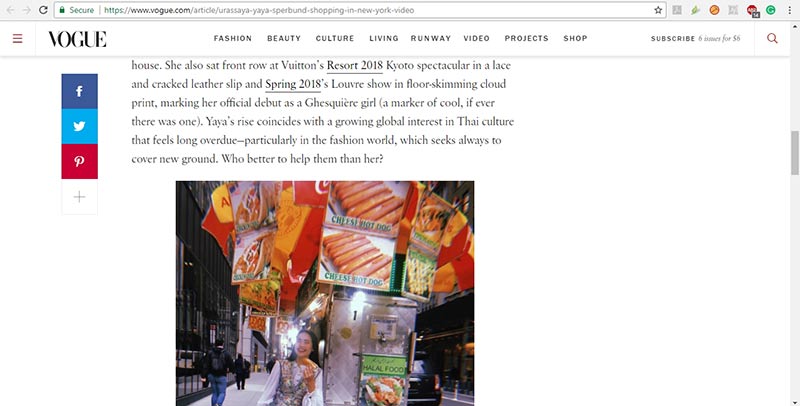Share the article on Twitter

(80, 126)
